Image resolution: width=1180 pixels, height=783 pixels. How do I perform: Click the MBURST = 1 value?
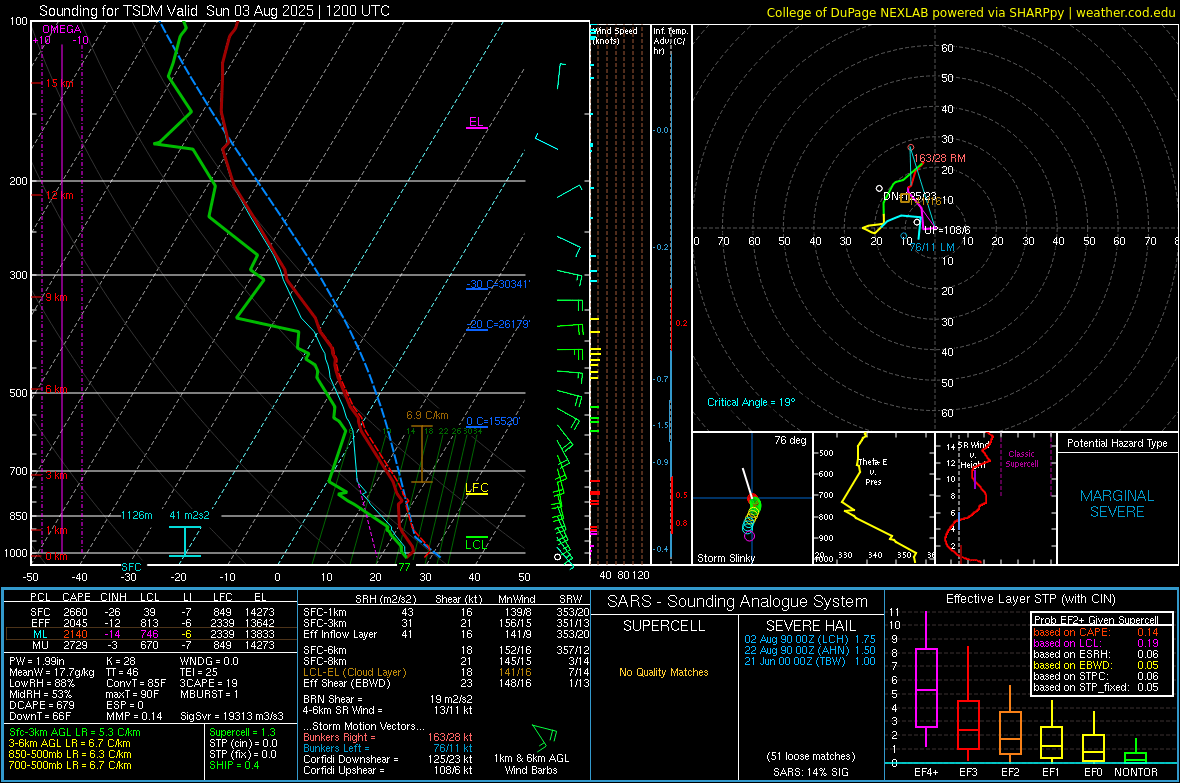pos(209,694)
